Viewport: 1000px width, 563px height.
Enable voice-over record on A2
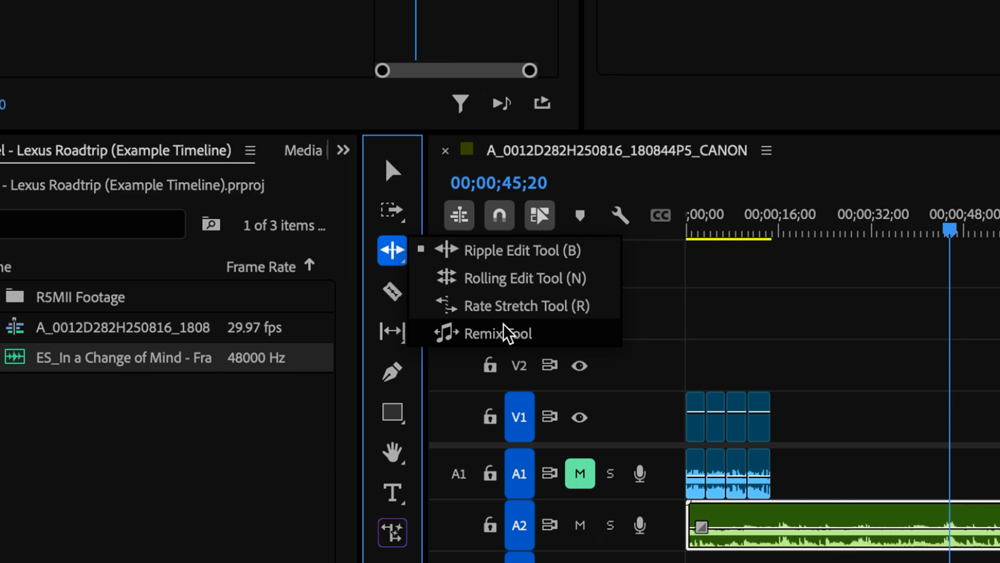(640, 525)
